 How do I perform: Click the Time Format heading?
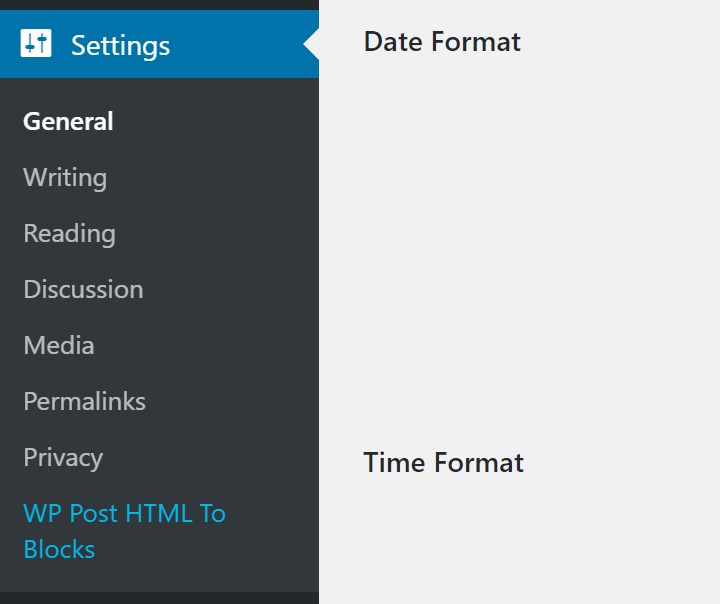point(443,462)
